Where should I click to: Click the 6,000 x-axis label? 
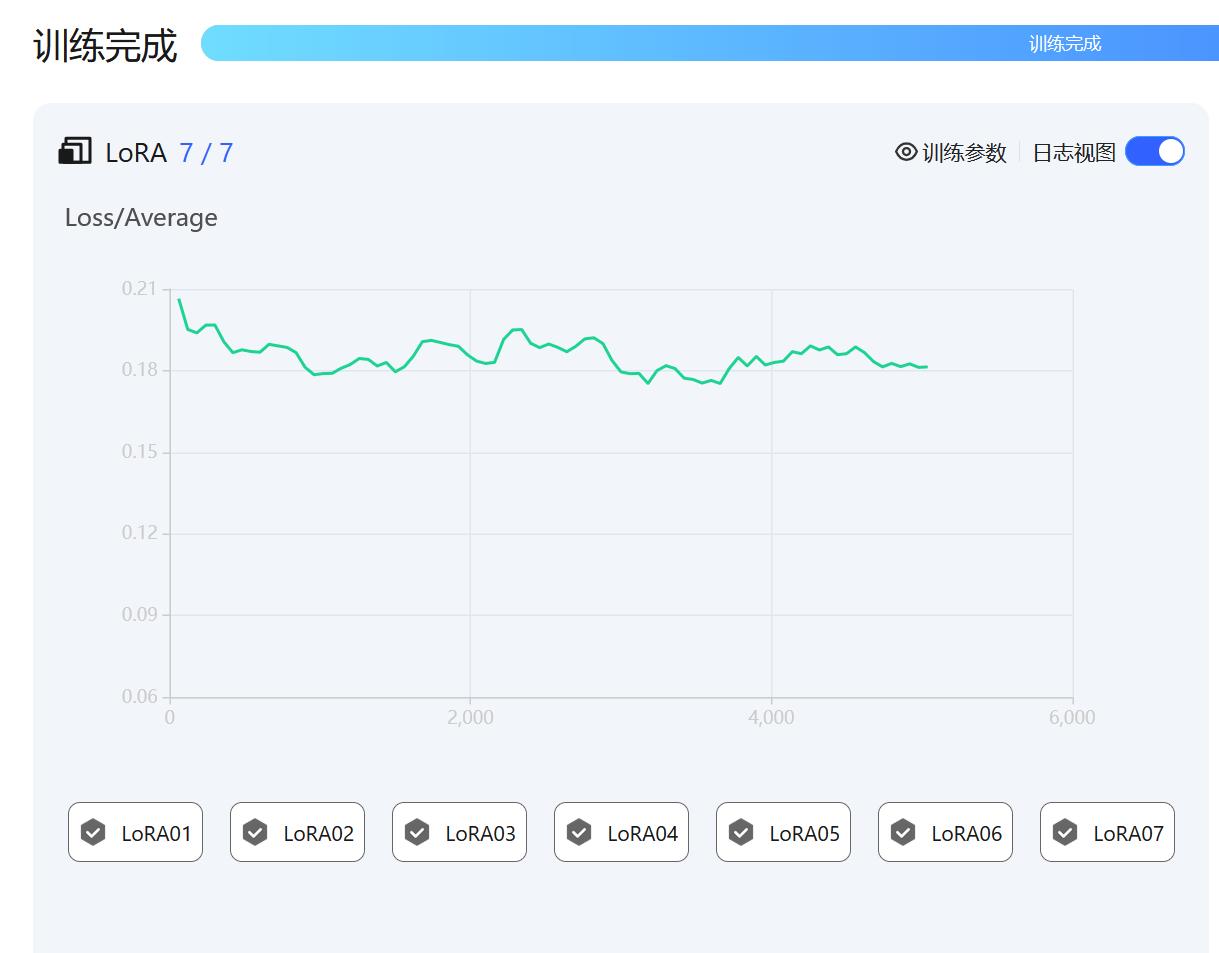click(x=1072, y=718)
